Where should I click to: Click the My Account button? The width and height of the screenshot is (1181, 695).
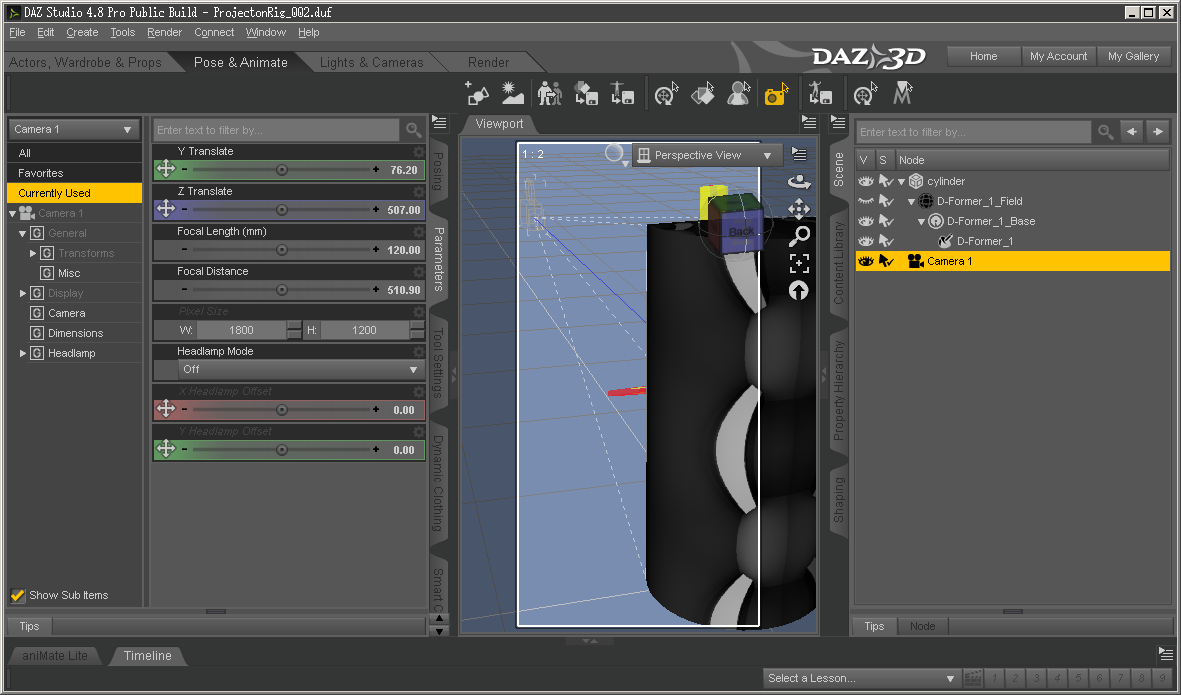[1058, 56]
